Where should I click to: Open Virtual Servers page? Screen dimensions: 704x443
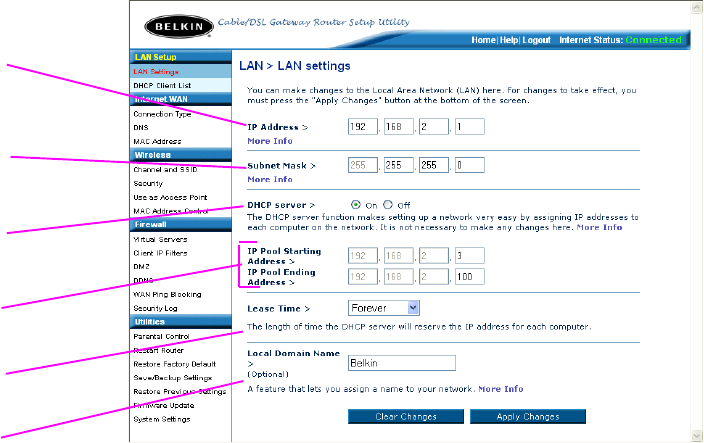pos(160,239)
